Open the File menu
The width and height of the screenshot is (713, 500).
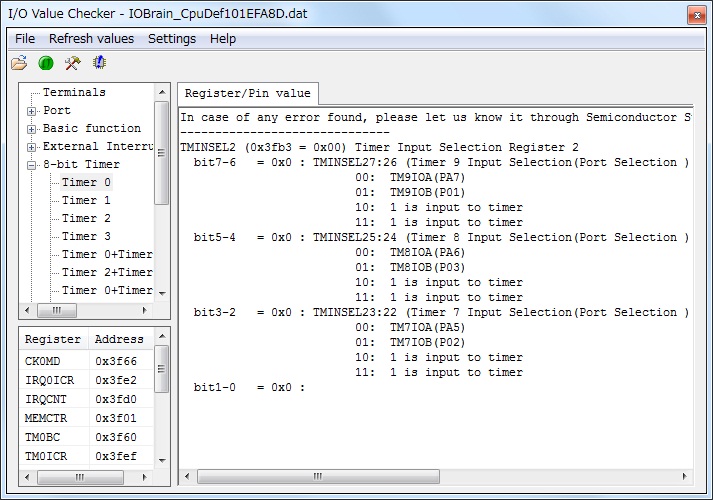click(25, 39)
